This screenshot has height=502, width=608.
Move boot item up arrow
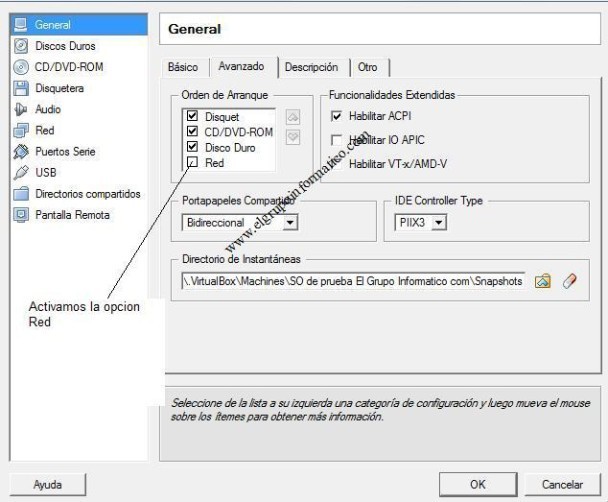click(293, 117)
